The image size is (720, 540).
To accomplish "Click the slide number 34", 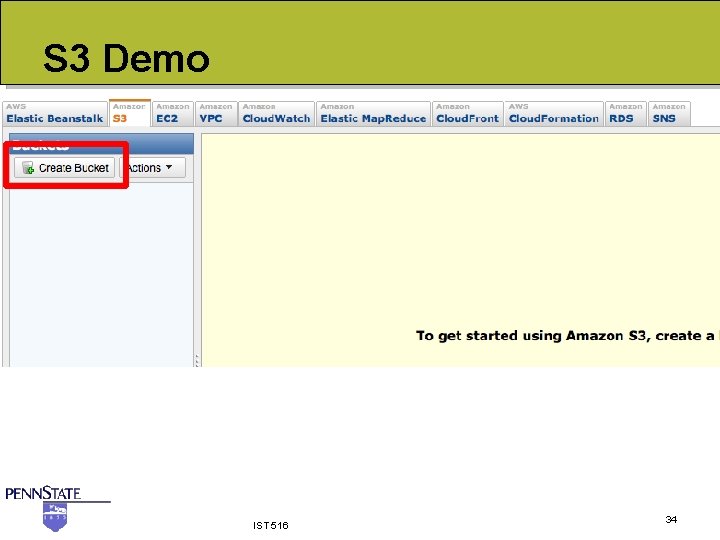I will coord(671,519).
